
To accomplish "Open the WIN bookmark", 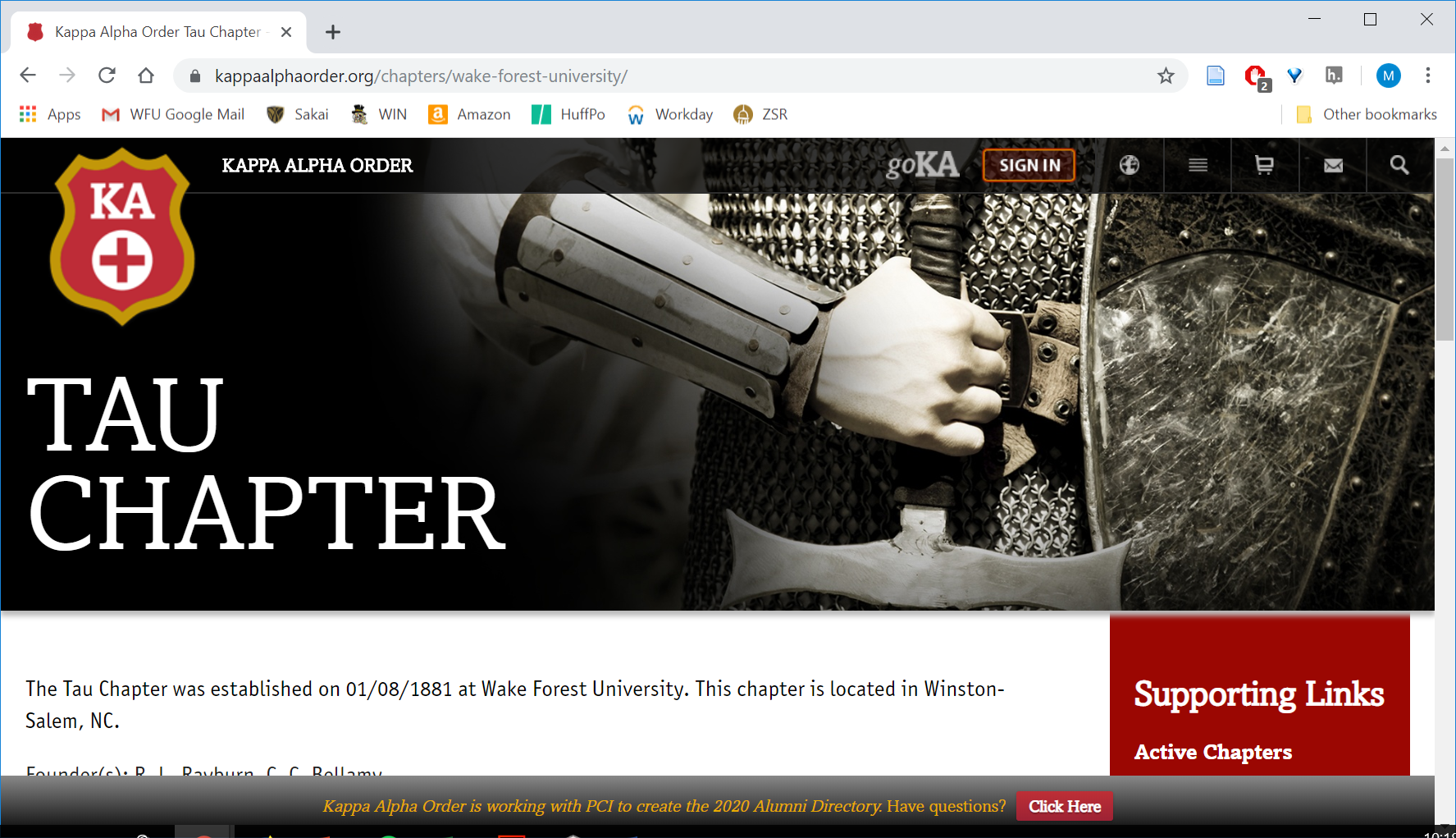I will pyautogui.click(x=379, y=114).
